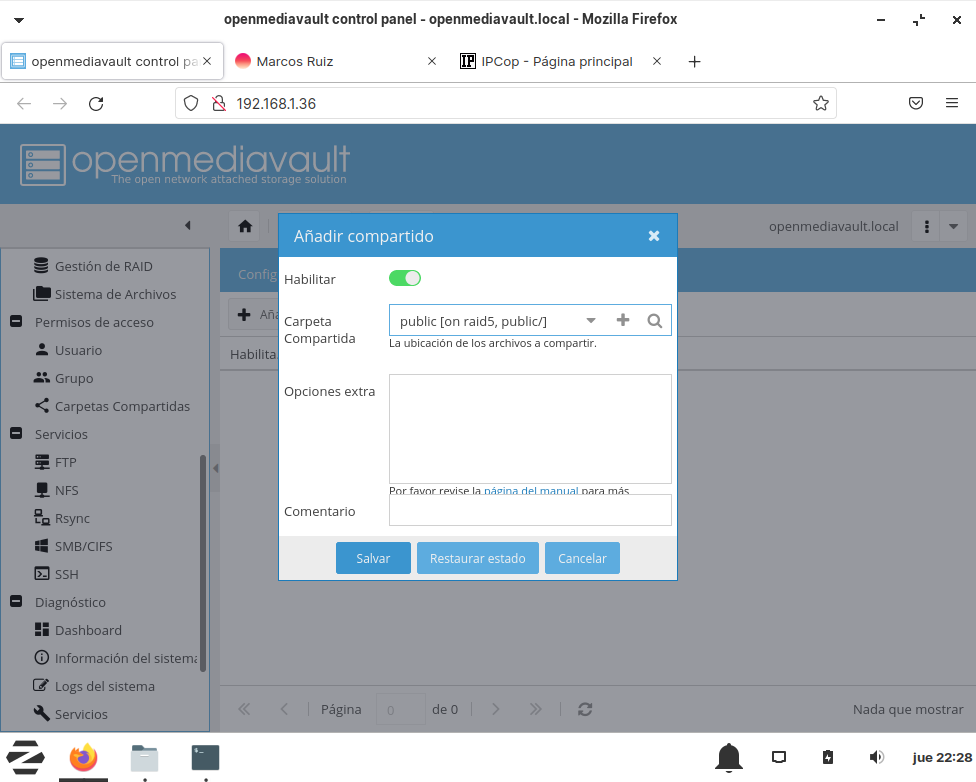Open SMB/CIFS in the sidebar

(x=83, y=546)
